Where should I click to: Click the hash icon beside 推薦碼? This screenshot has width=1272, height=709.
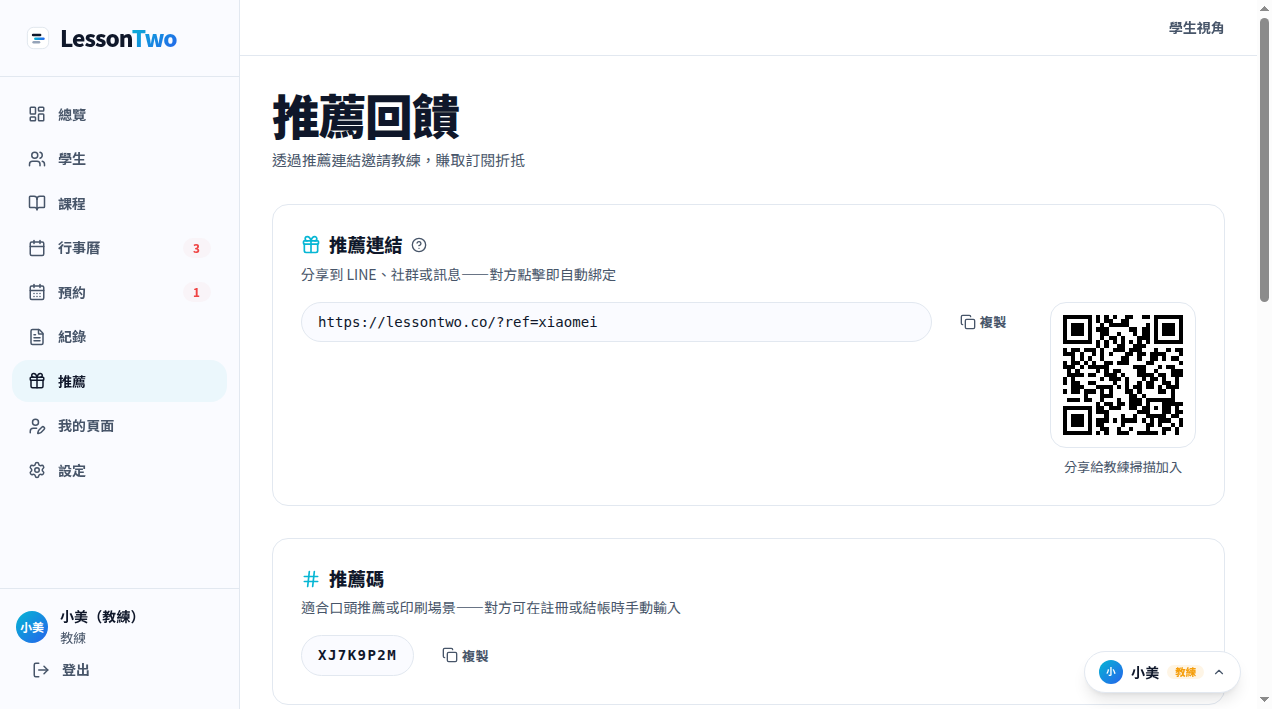311,579
